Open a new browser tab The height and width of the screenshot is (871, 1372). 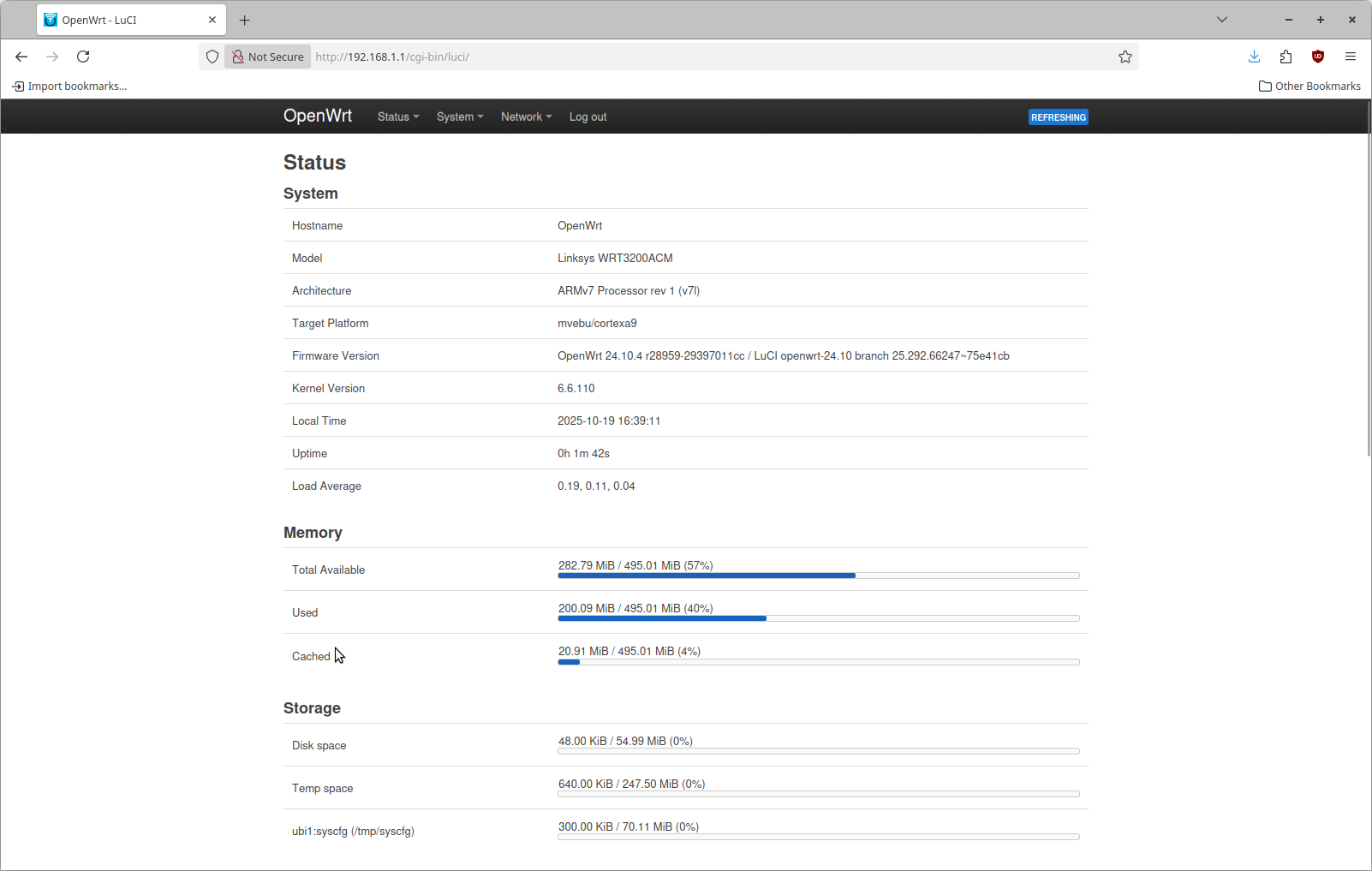tap(245, 20)
